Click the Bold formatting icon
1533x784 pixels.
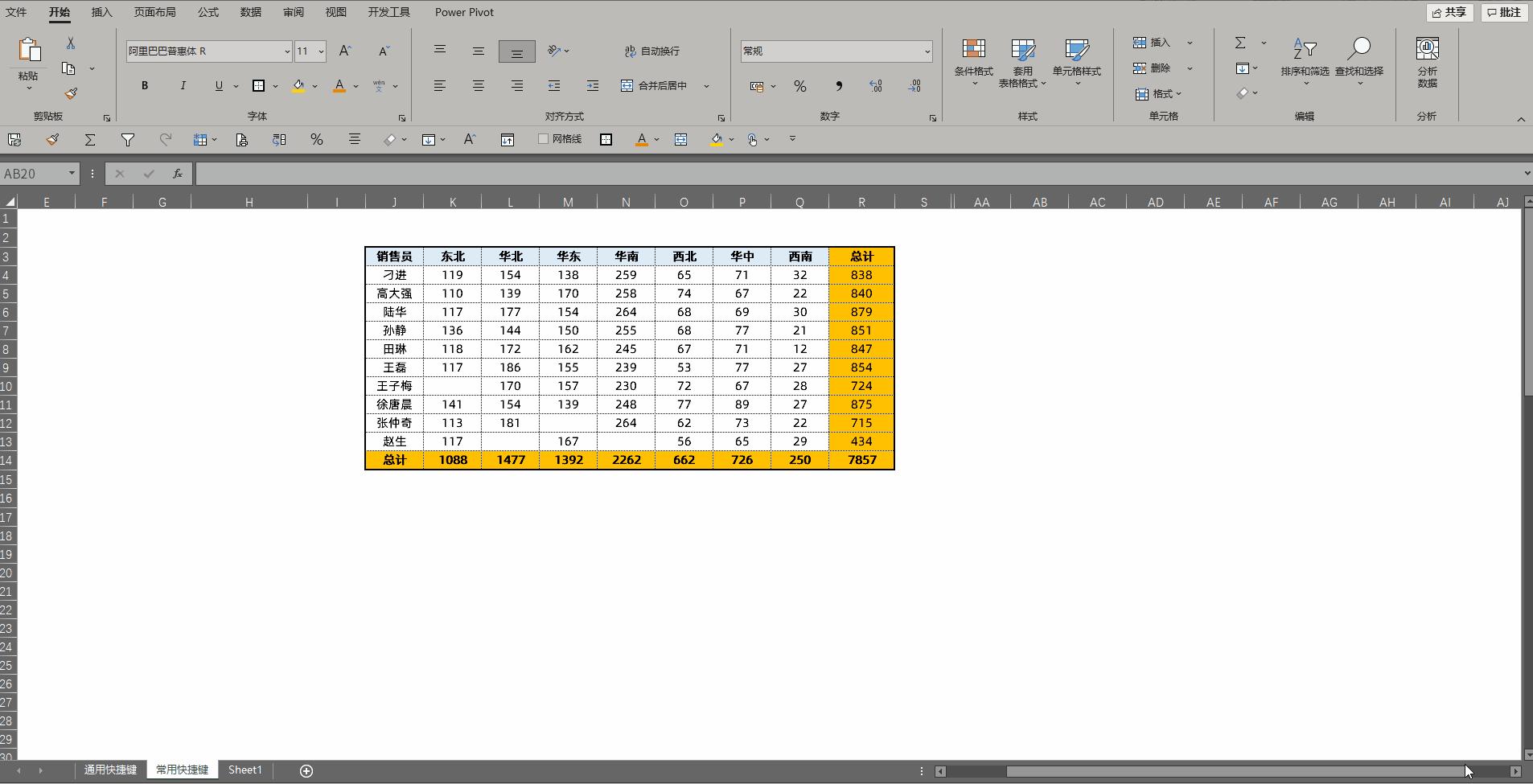click(145, 85)
